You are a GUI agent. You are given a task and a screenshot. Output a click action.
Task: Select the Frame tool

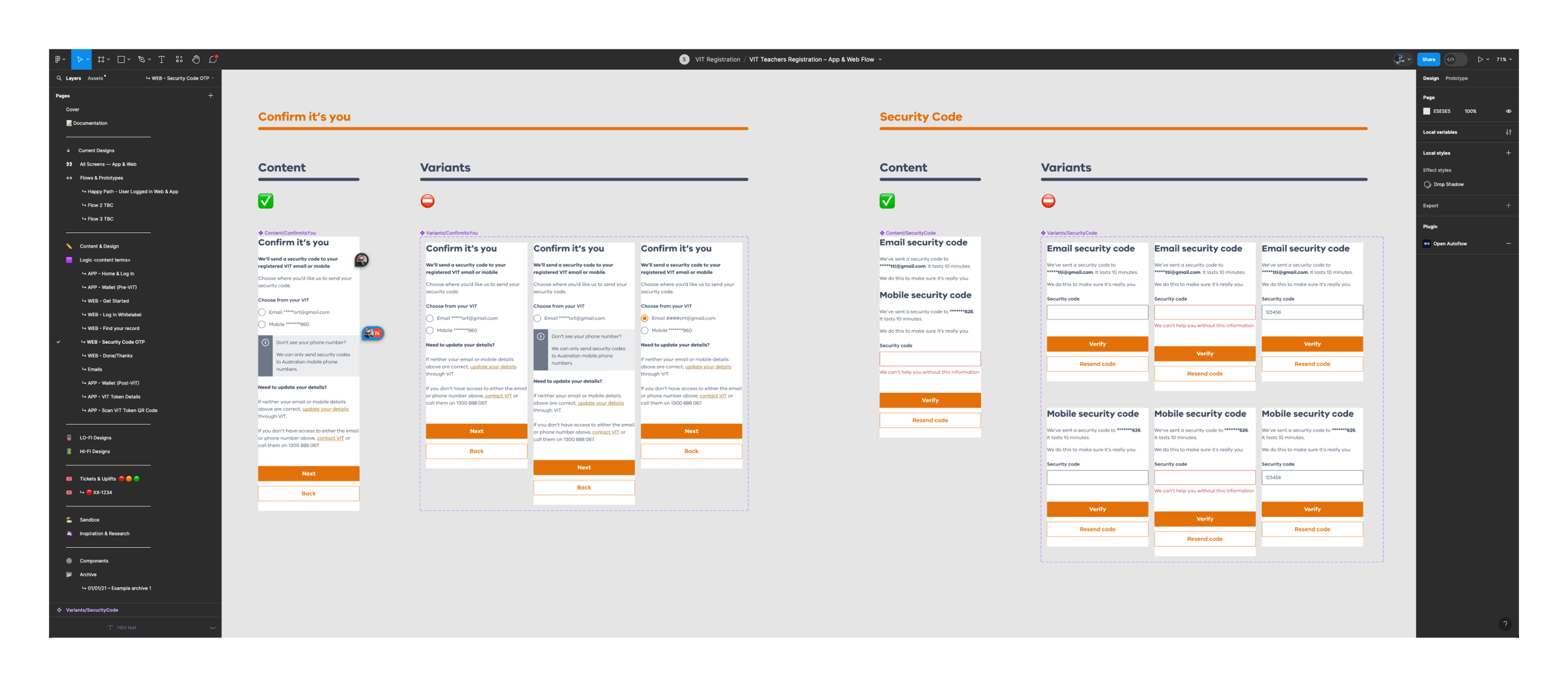[101, 60]
